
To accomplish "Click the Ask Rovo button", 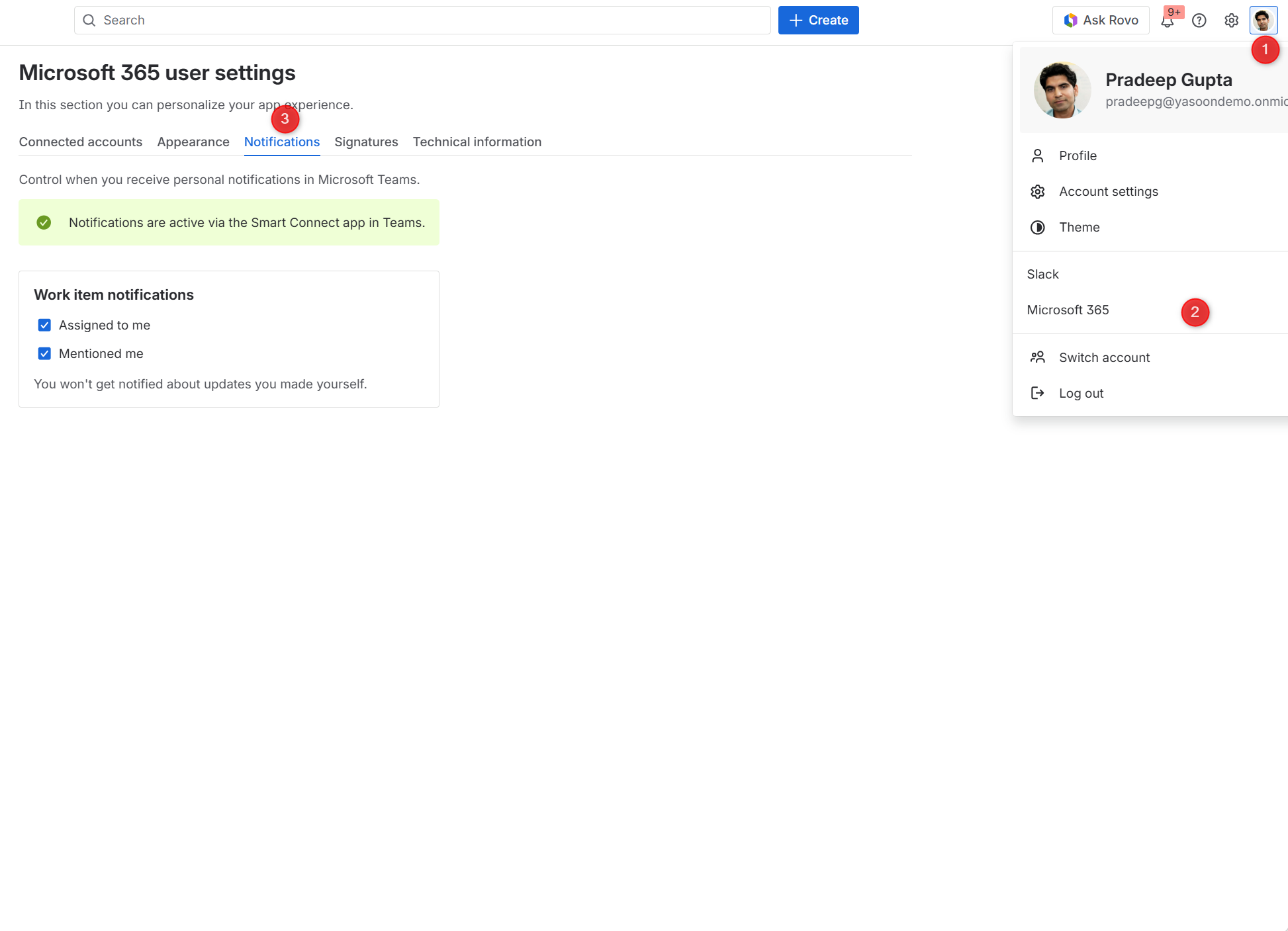I will point(1101,20).
